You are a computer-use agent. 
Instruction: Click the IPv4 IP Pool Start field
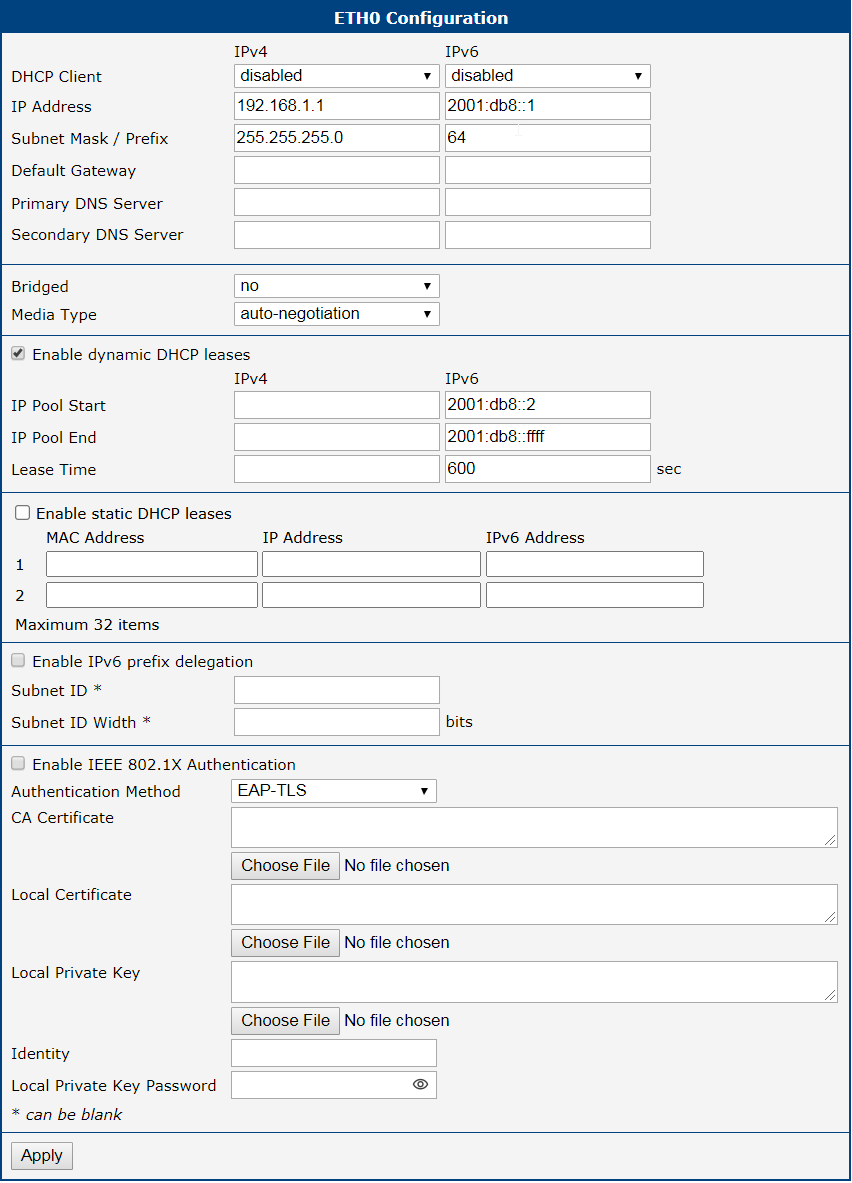(337, 405)
